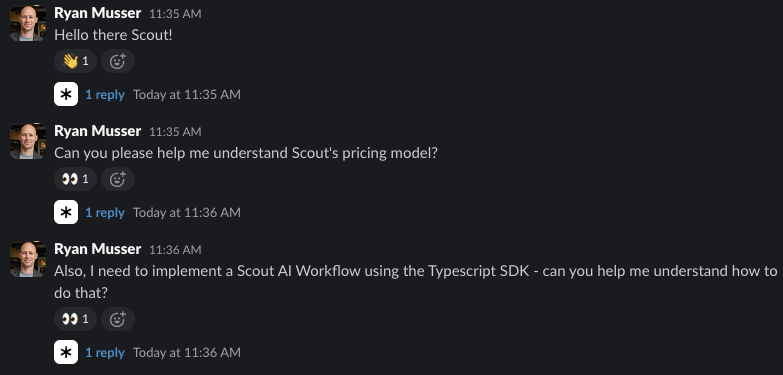The height and width of the screenshot is (375, 783).
Task: Open Ryan Musser's avatar on the Typescript SDK message
Action: 28,259
